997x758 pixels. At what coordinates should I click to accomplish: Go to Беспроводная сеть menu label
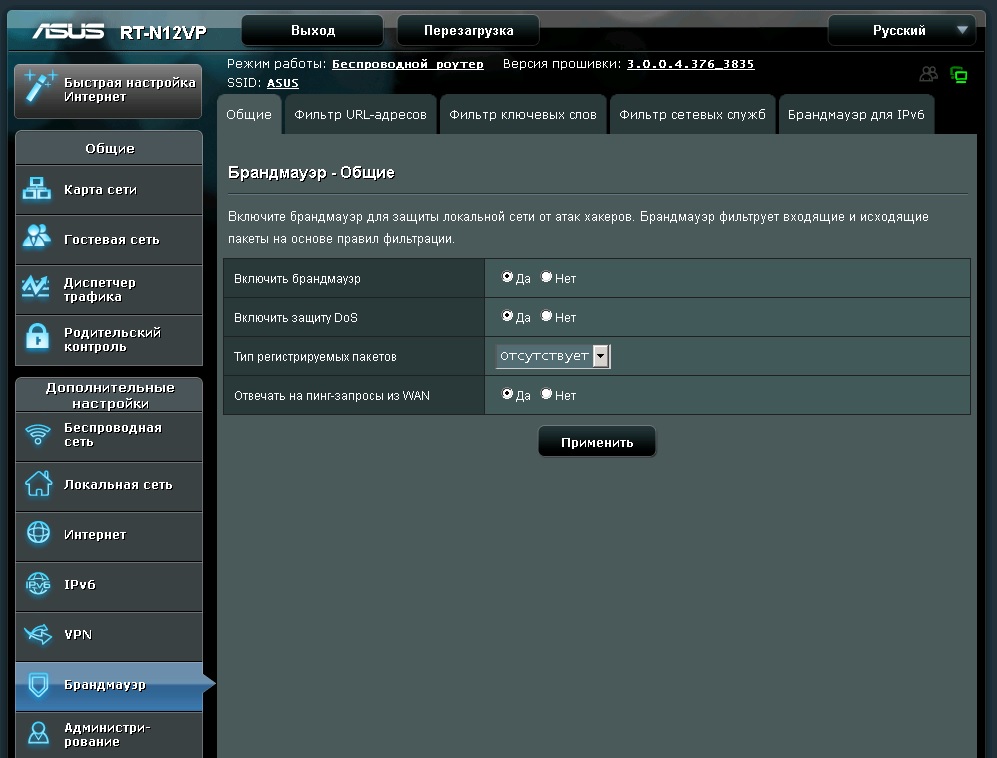113,435
